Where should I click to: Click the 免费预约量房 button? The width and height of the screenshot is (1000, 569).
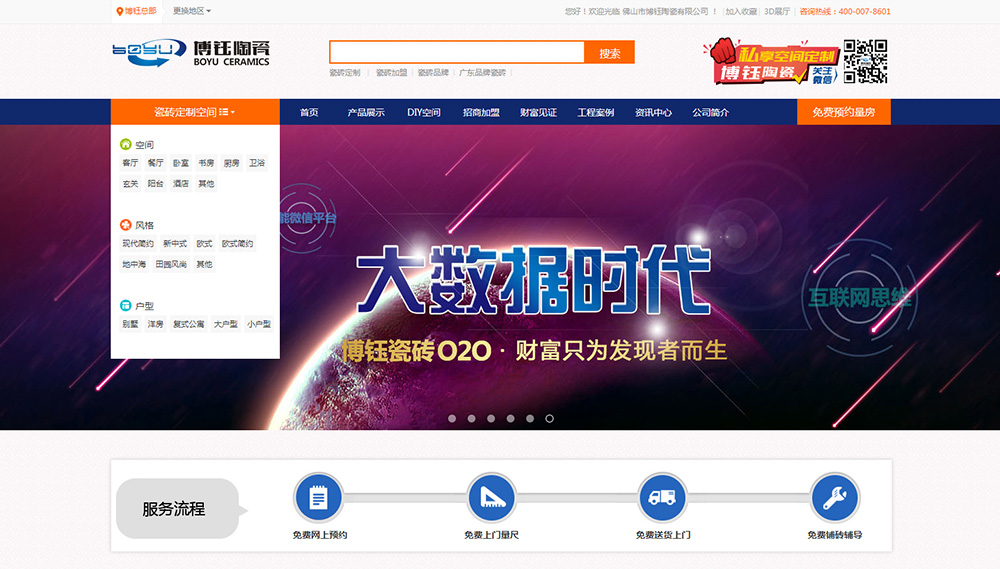(844, 112)
